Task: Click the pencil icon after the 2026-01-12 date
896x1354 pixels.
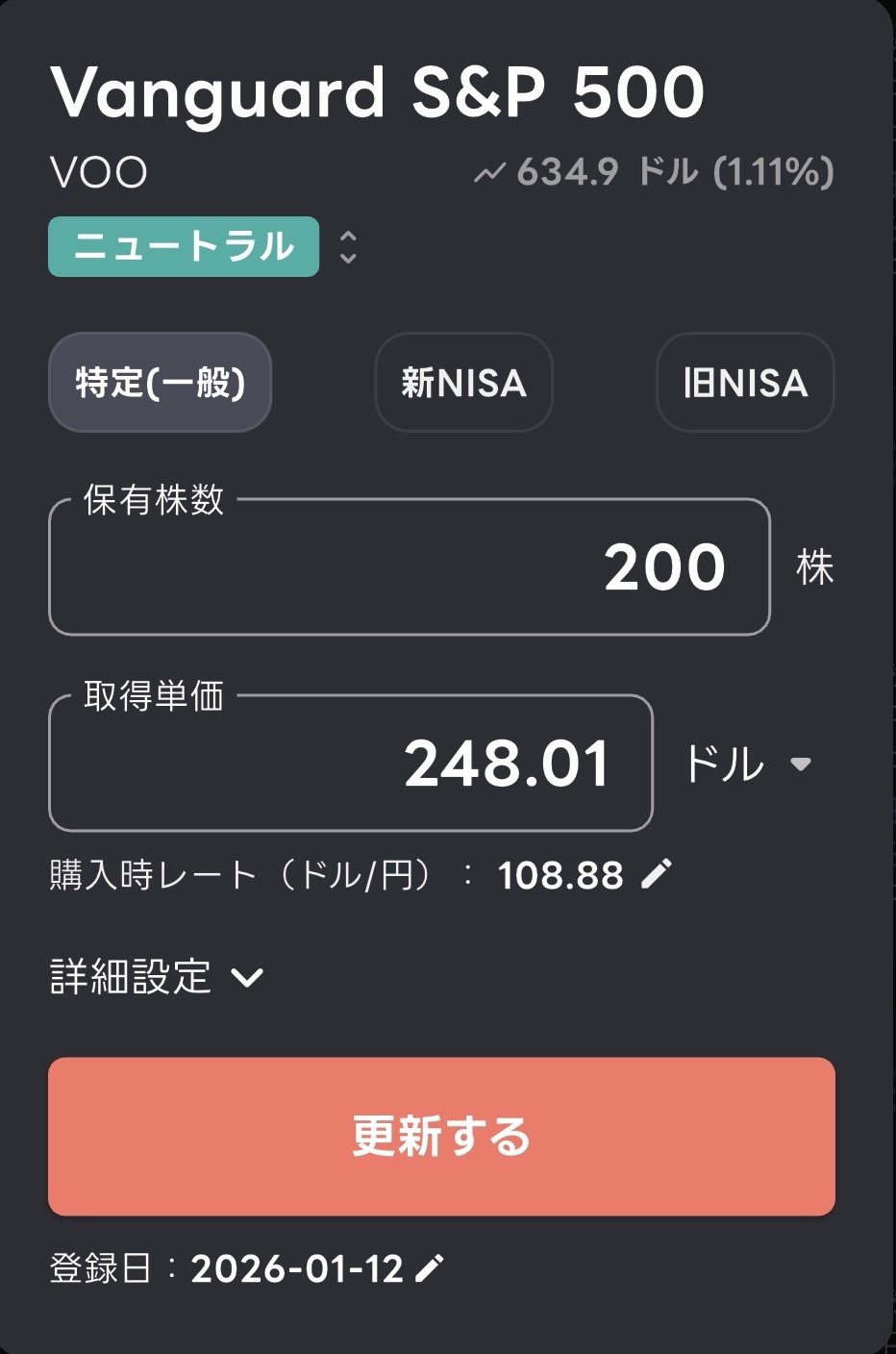Action: pyautogui.click(x=429, y=1268)
